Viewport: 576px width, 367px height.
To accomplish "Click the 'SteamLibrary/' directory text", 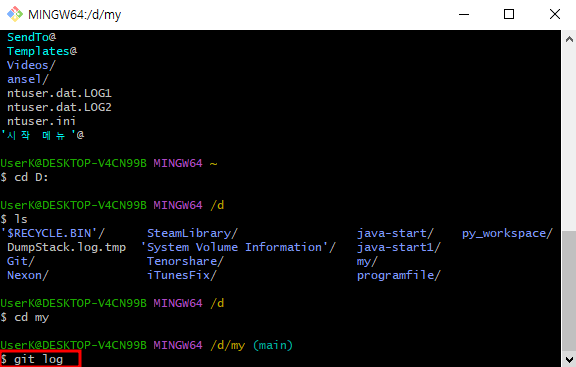I will [192, 233].
